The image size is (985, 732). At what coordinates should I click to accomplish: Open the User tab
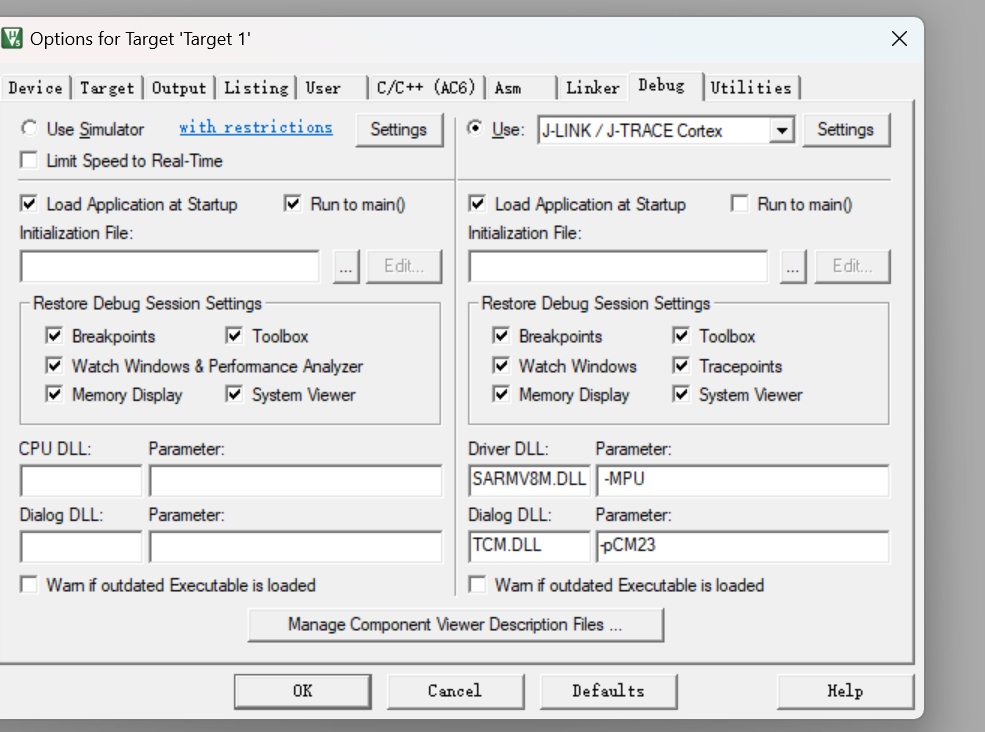point(331,88)
